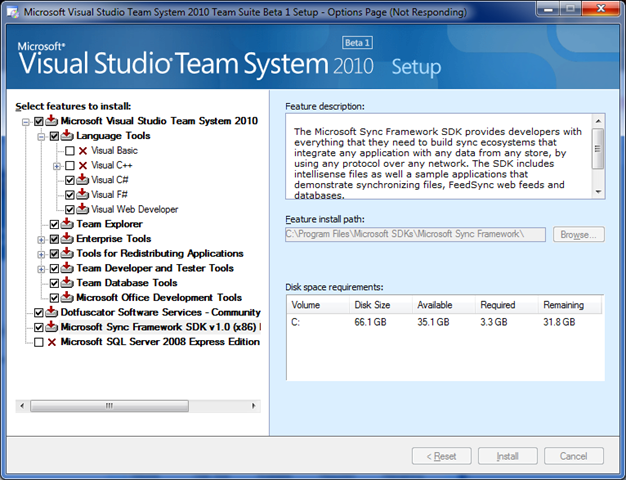Click install icon next to Team Database Tools

coord(67,283)
